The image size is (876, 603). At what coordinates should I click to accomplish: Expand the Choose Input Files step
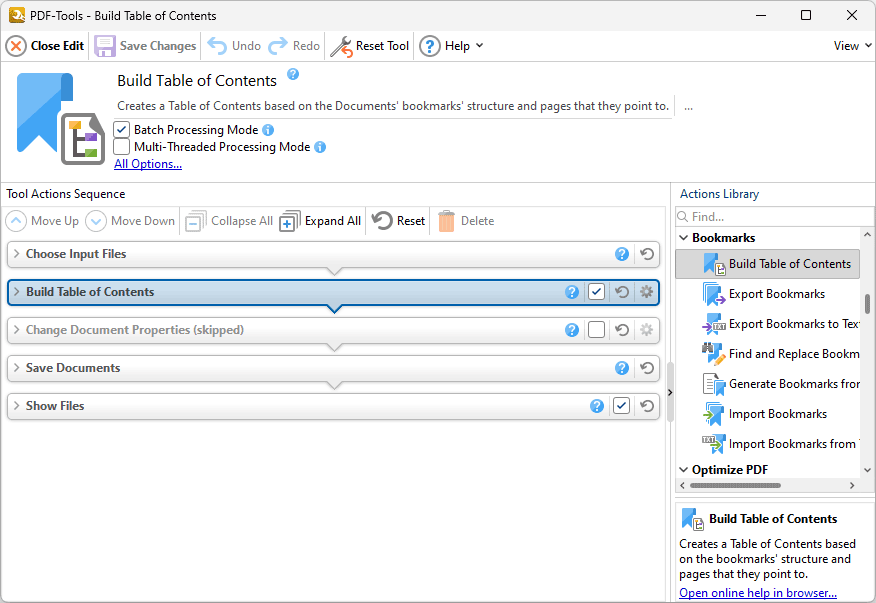pyautogui.click(x=16, y=254)
